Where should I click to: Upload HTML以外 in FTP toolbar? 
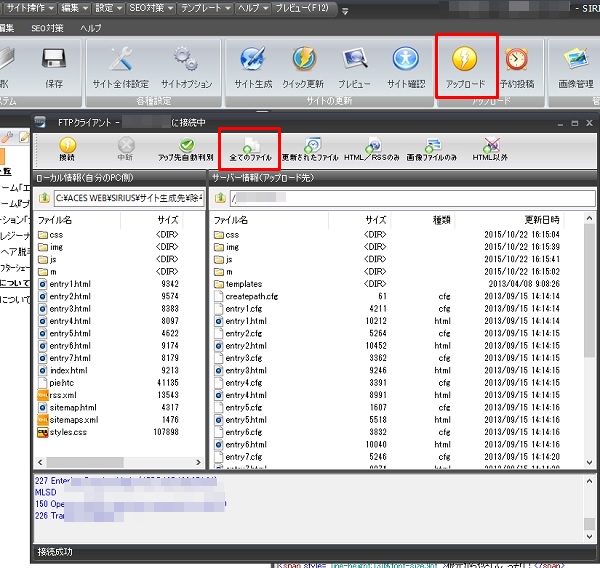point(490,149)
